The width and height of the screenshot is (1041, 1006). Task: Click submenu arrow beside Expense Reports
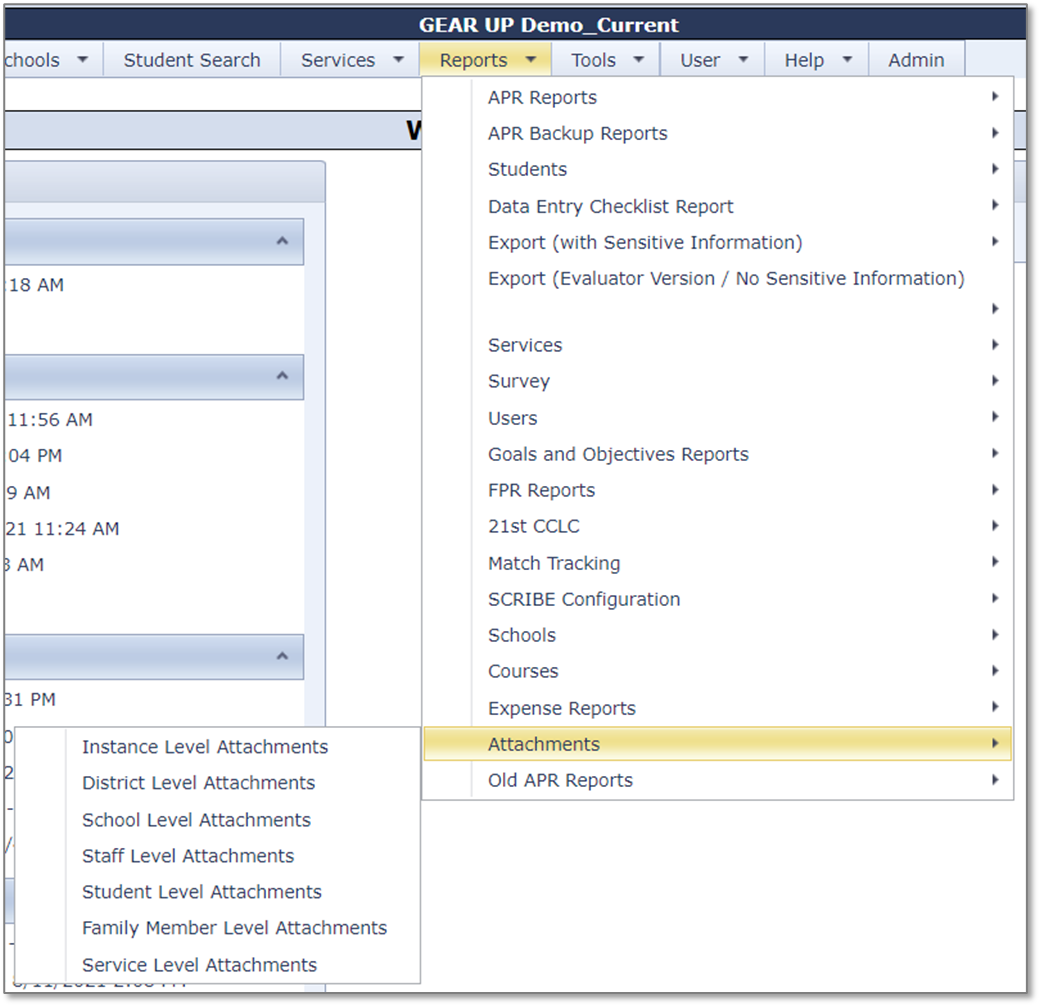pyautogui.click(x=995, y=707)
